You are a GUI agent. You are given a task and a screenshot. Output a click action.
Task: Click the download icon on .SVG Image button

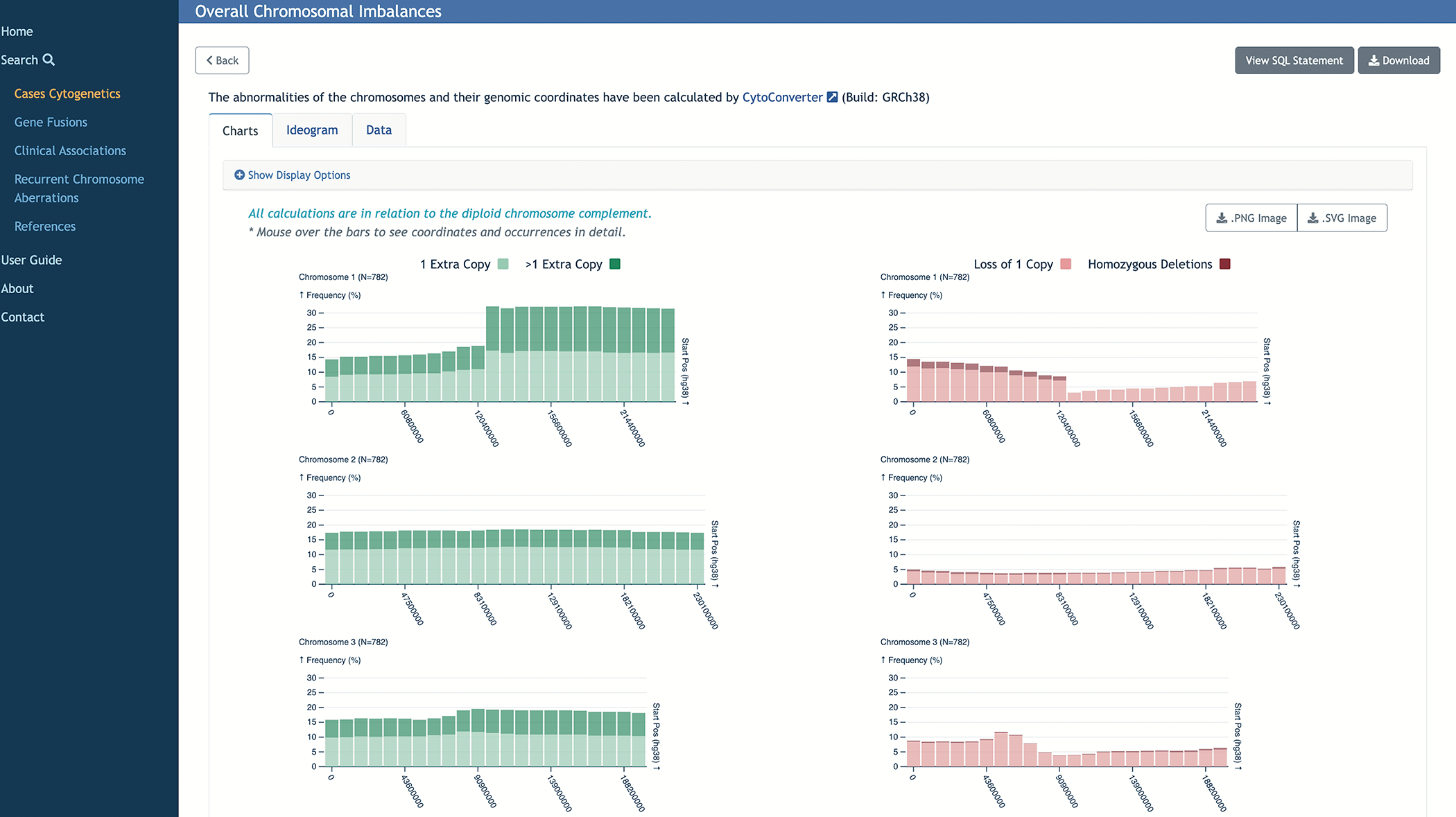[1312, 218]
